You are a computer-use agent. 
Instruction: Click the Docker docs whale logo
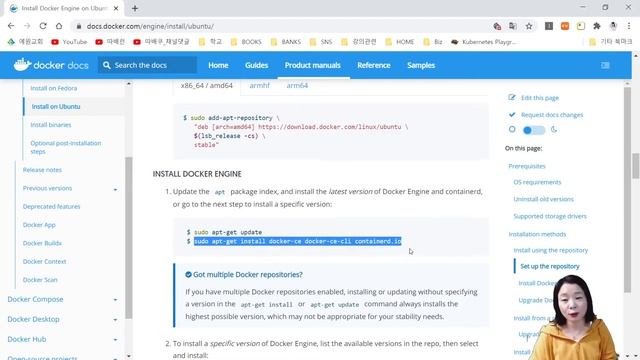(22, 64)
